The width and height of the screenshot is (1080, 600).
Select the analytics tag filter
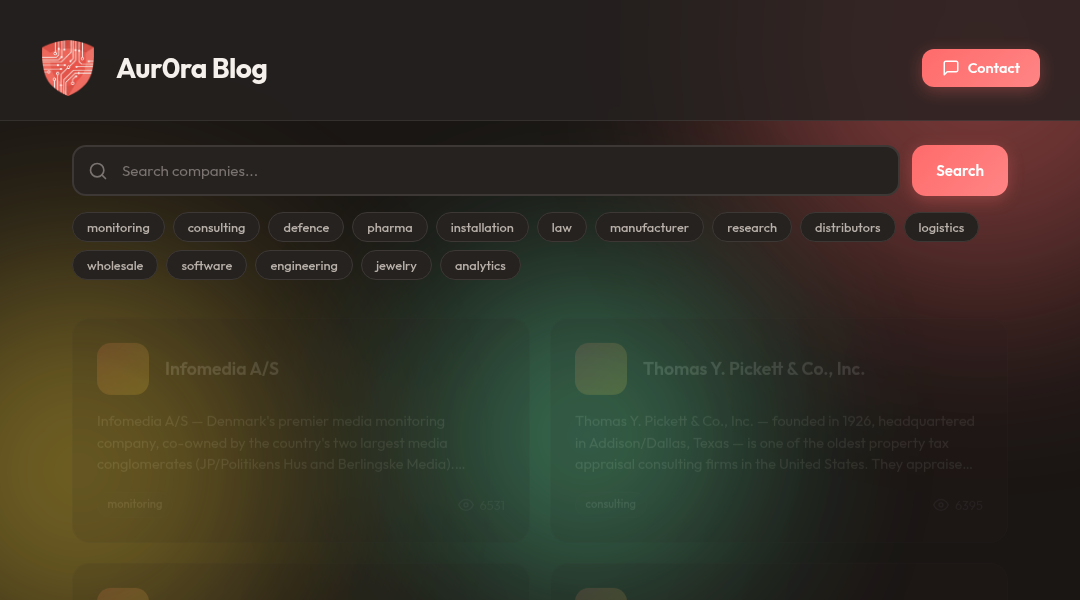480,265
